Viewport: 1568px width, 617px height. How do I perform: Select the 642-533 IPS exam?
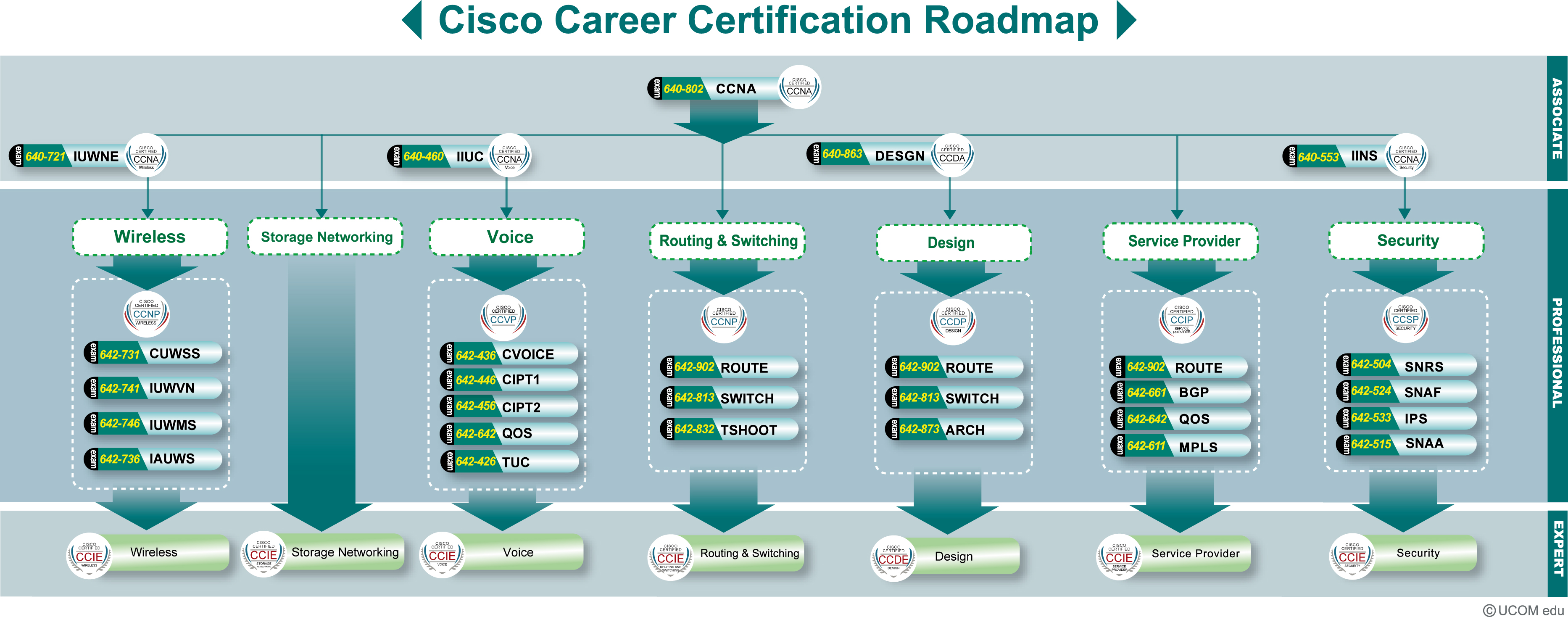(1406, 419)
